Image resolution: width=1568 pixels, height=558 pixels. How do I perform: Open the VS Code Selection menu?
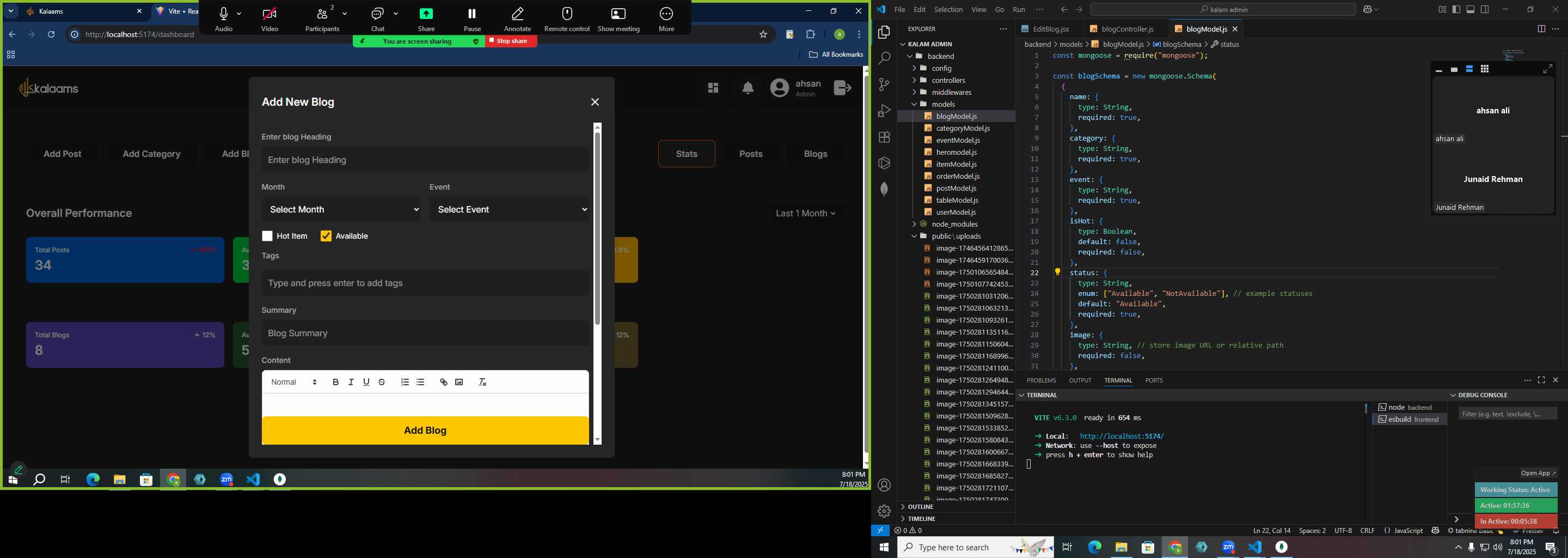(948, 10)
